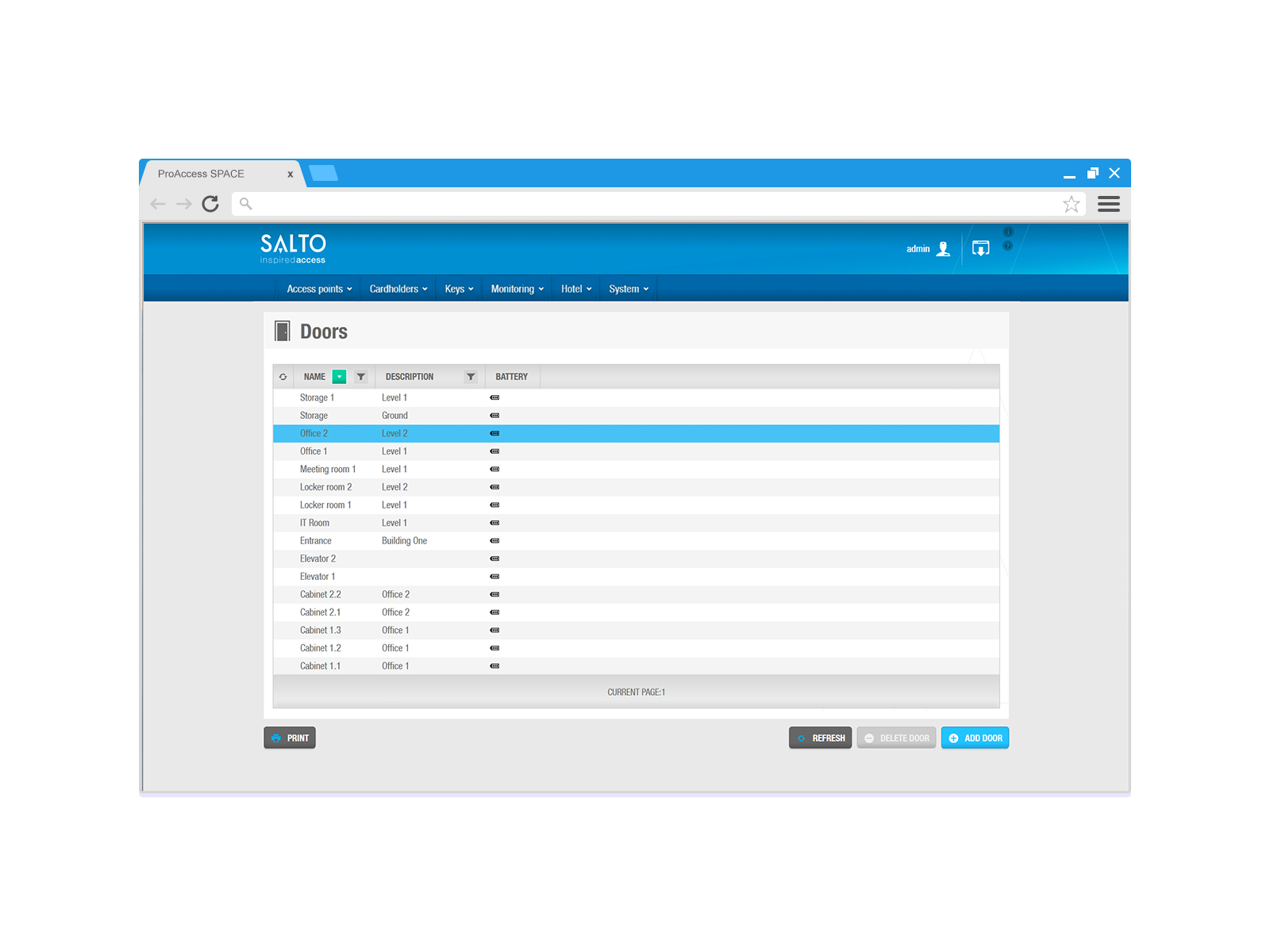Expand the Cardholders dropdown menu
This screenshot has width=1270, height=952.
(x=398, y=289)
